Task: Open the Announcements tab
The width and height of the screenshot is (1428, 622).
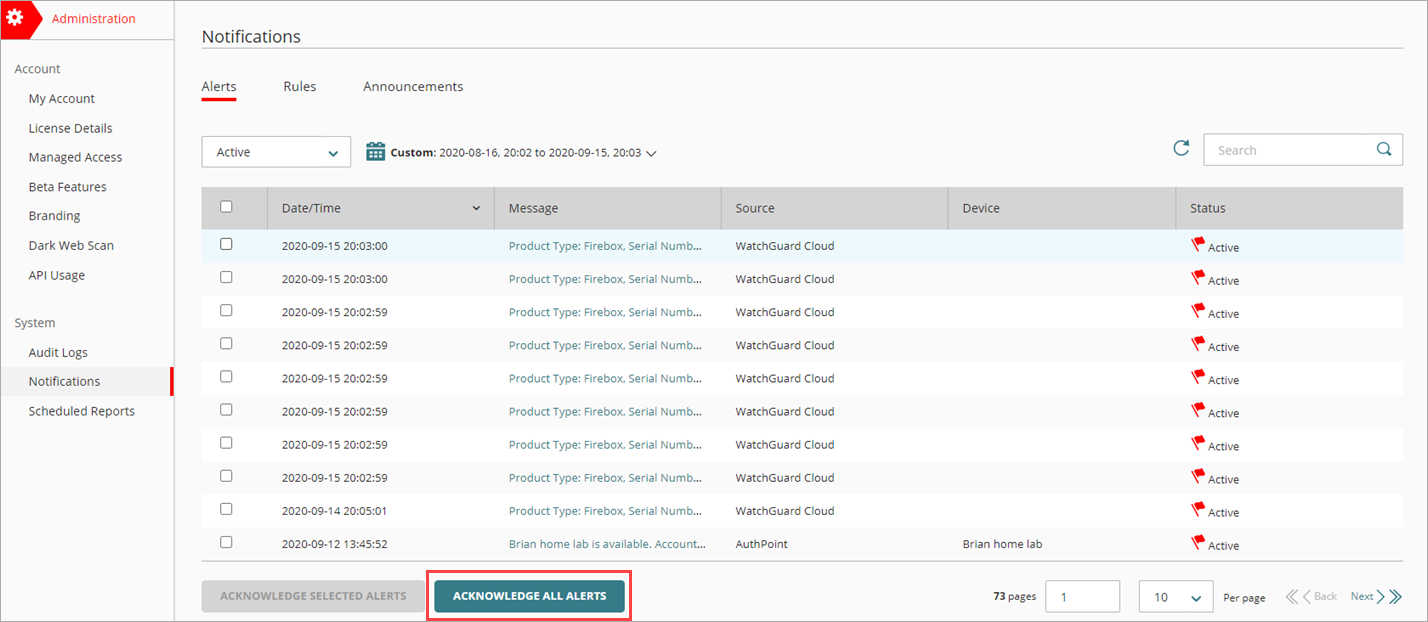Action: pos(413,86)
